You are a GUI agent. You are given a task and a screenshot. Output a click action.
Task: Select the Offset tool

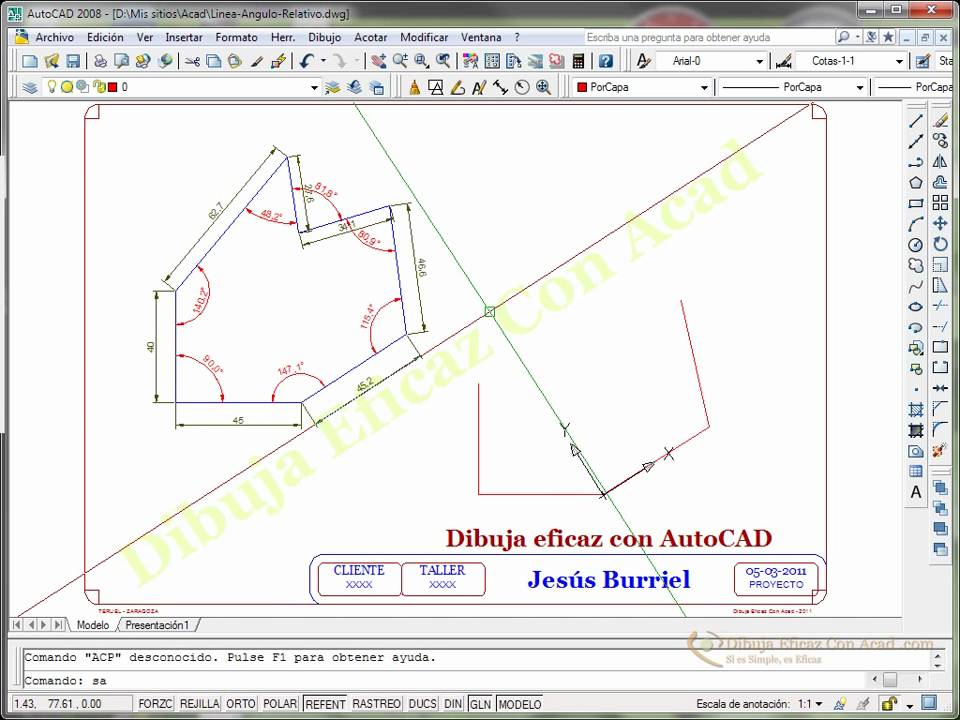click(940, 182)
